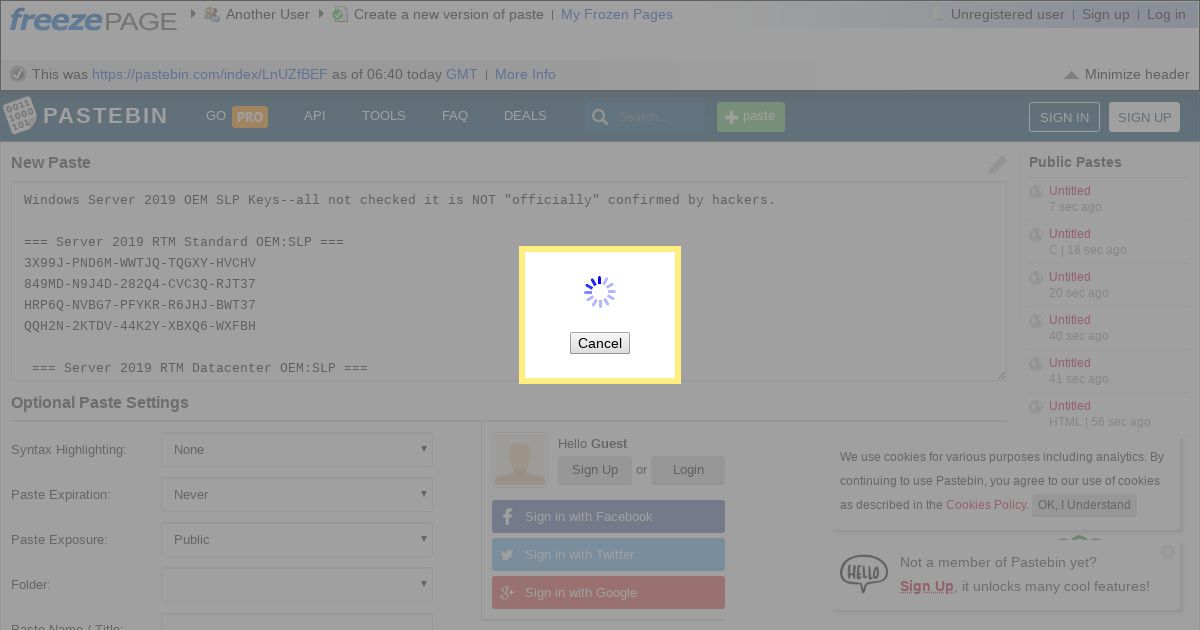
Task: Open the pastebin.com source URL link
Action: click(209, 74)
